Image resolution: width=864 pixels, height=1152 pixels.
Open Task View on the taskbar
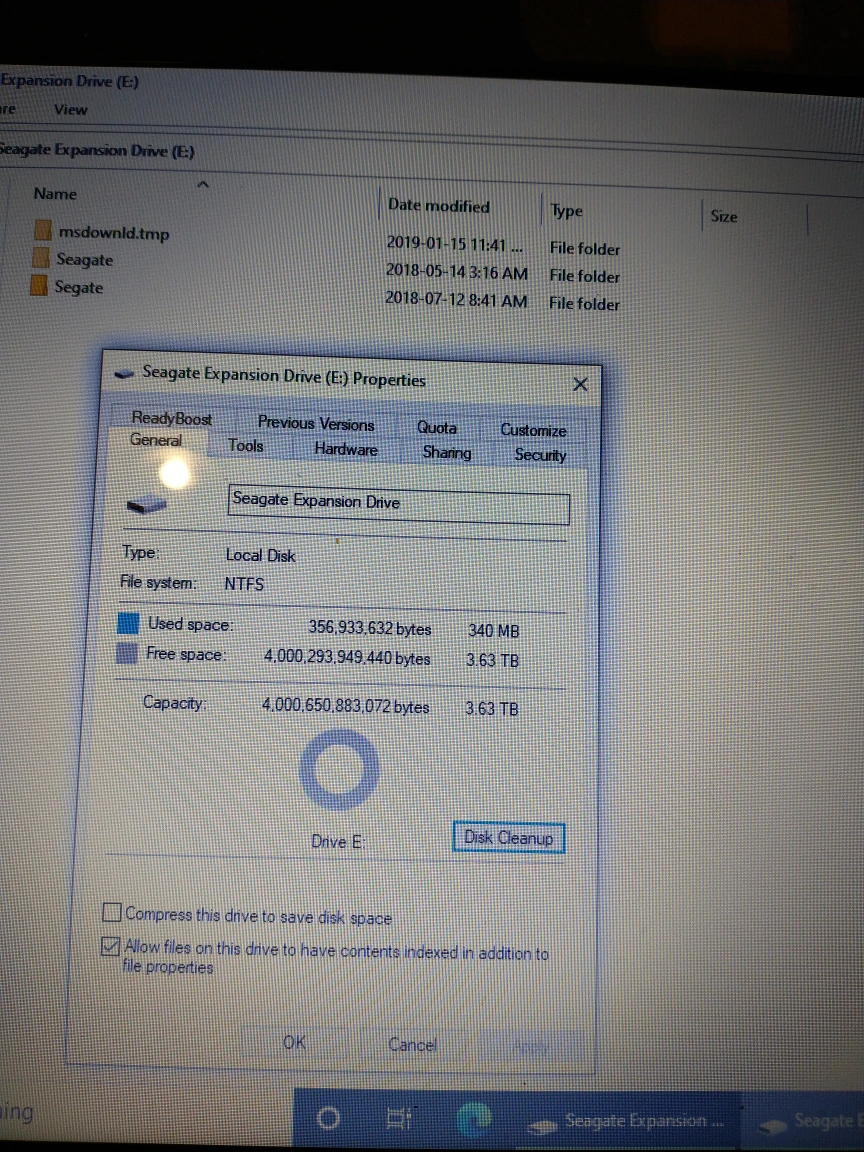coord(399,1118)
